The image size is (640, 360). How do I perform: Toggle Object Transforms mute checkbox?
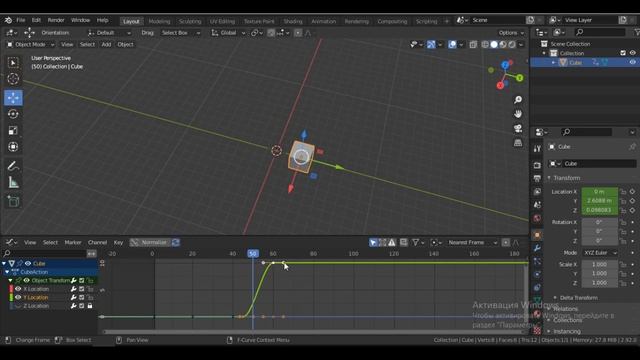click(x=82, y=280)
